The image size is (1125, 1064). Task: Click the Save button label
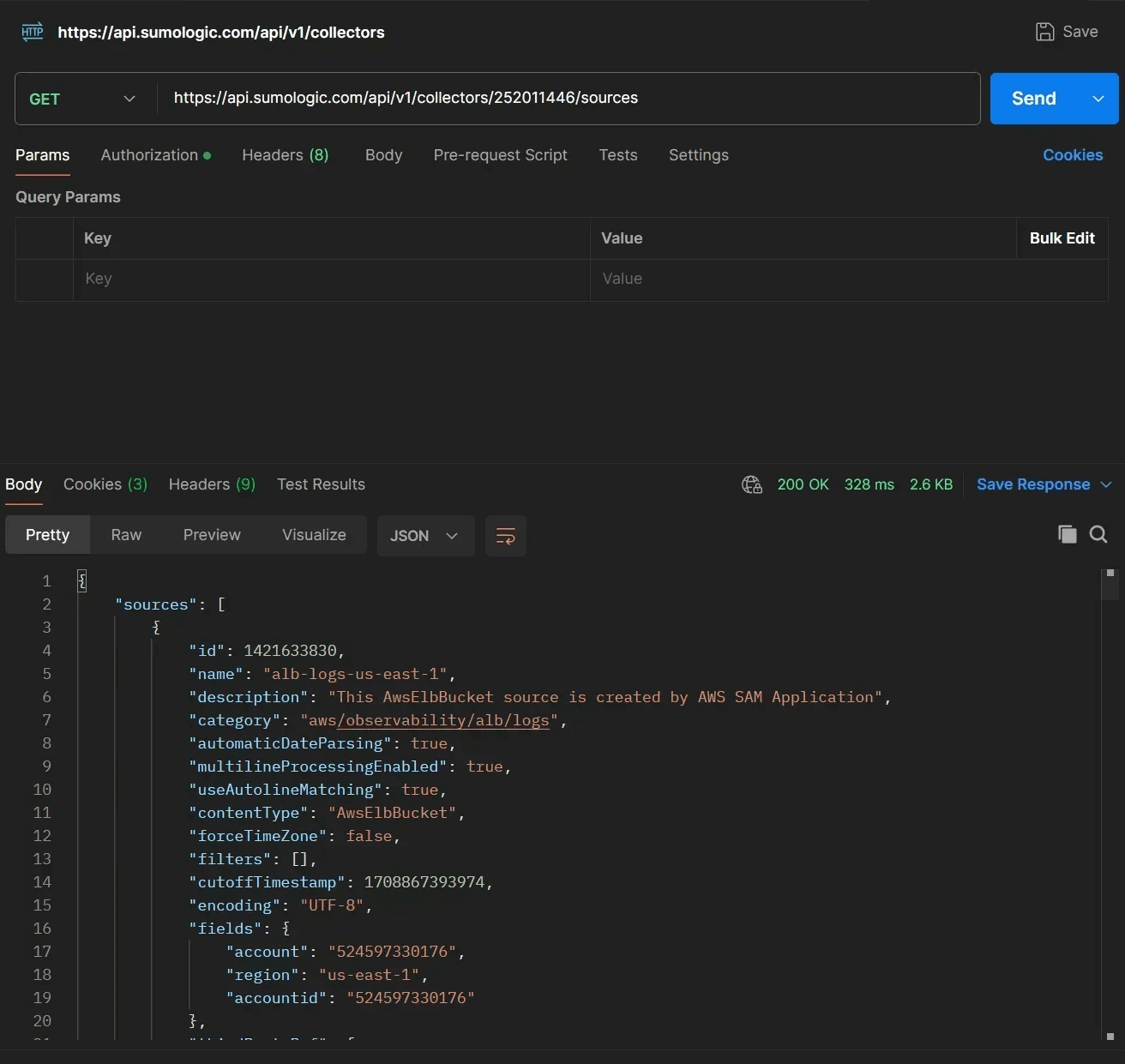(x=1080, y=32)
